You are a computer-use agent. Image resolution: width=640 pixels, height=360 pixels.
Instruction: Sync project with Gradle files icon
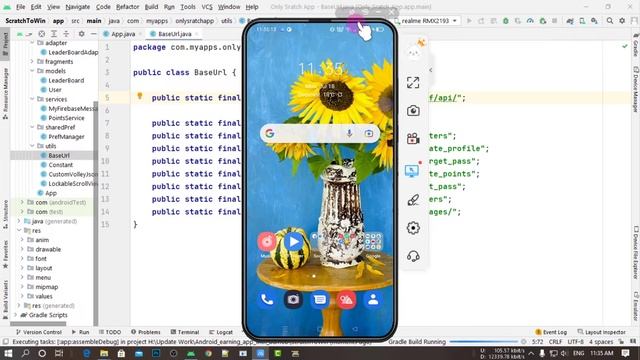click(570, 21)
